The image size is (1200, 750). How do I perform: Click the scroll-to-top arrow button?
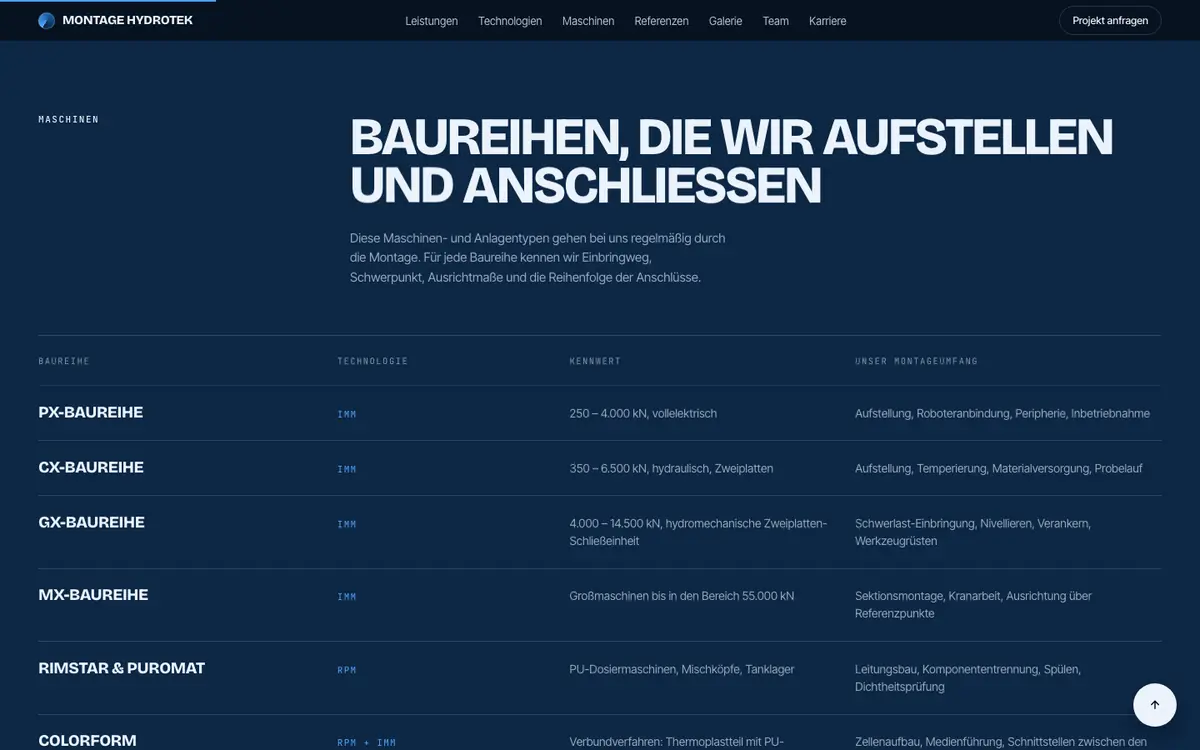coord(1155,704)
